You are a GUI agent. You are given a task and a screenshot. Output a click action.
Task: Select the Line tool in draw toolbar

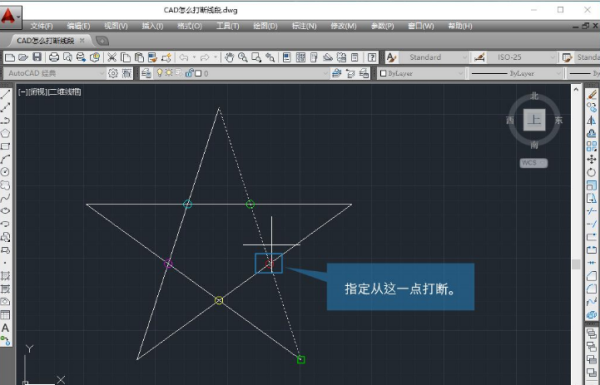(x=5, y=95)
